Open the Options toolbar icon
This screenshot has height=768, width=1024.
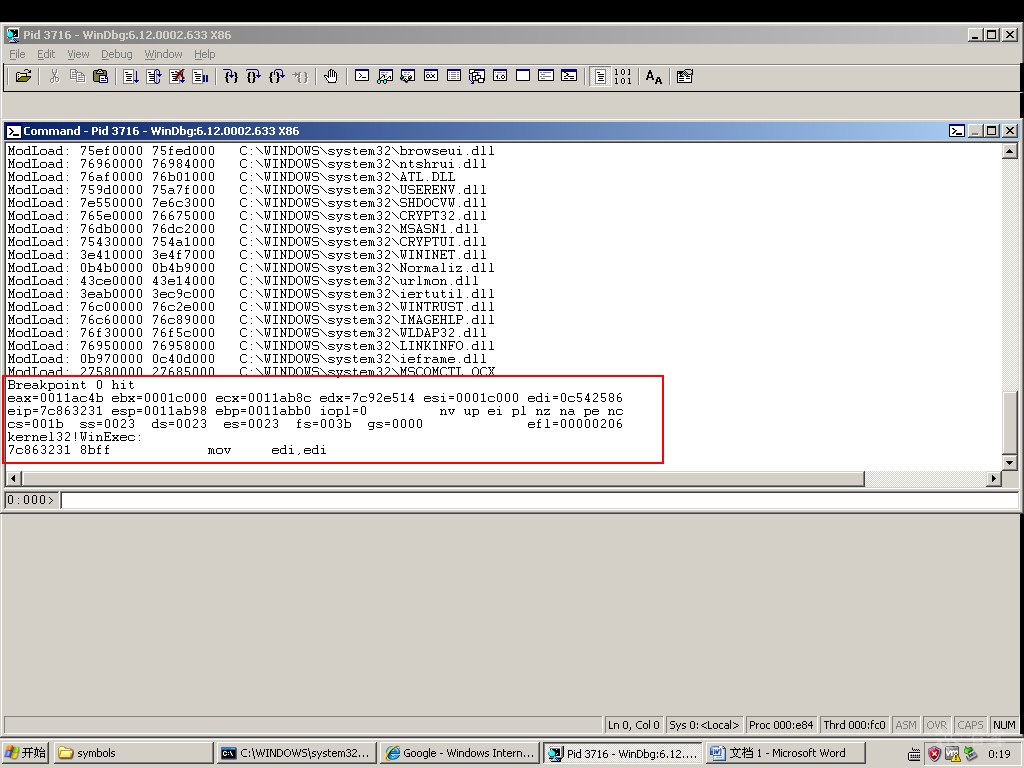pyautogui.click(x=684, y=76)
